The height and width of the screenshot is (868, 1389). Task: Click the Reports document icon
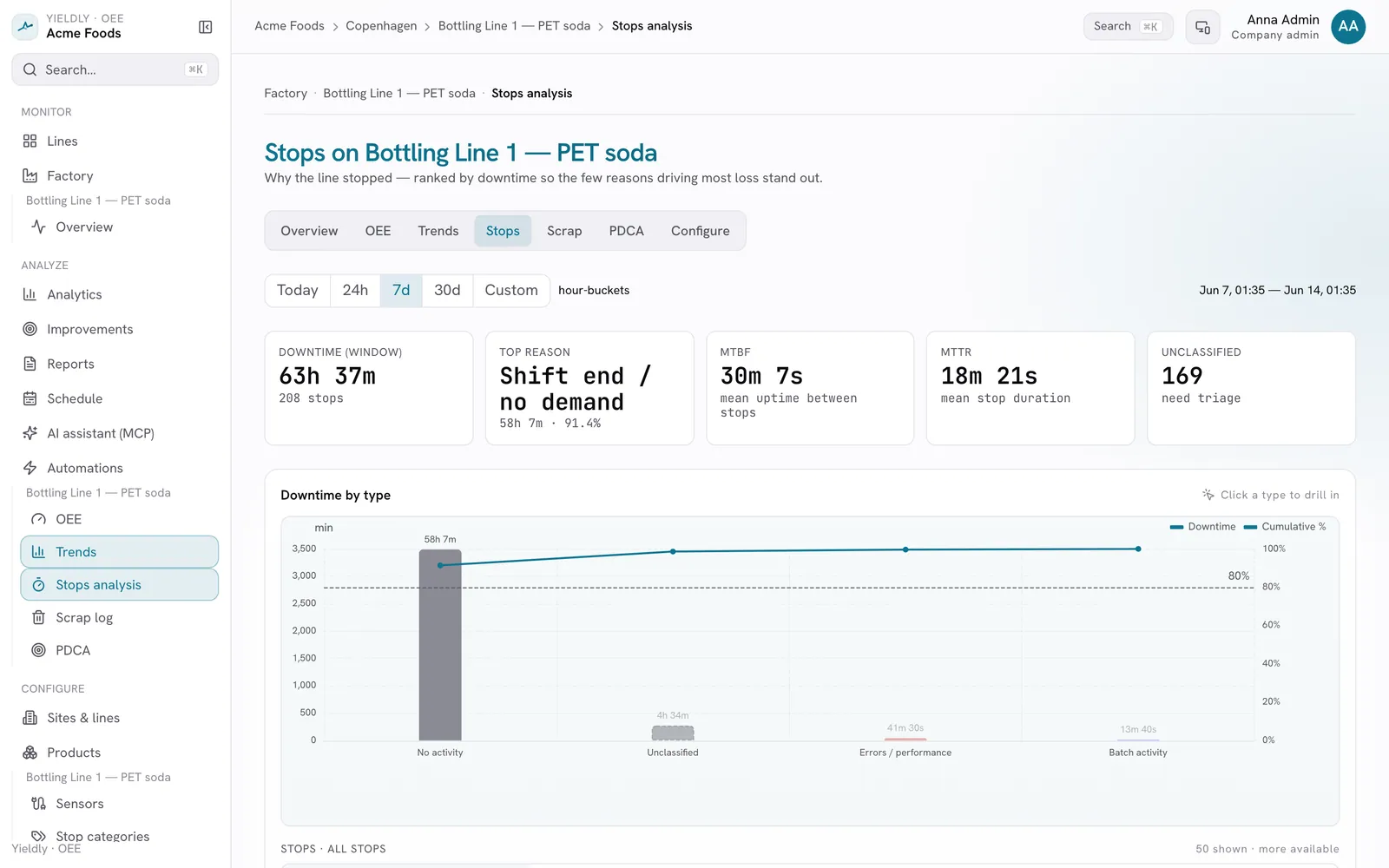[x=30, y=364]
